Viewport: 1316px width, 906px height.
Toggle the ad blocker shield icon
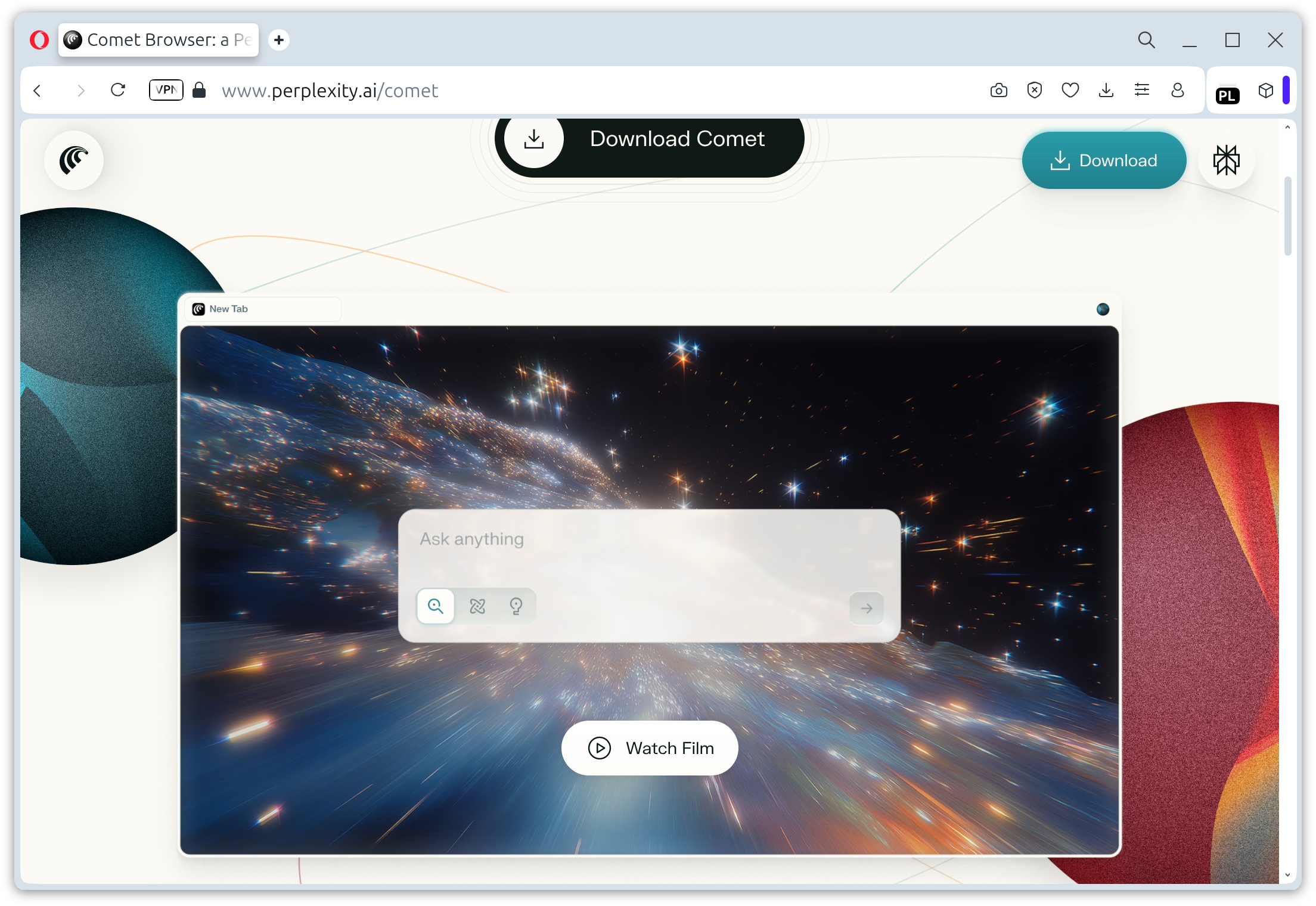tap(1035, 90)
